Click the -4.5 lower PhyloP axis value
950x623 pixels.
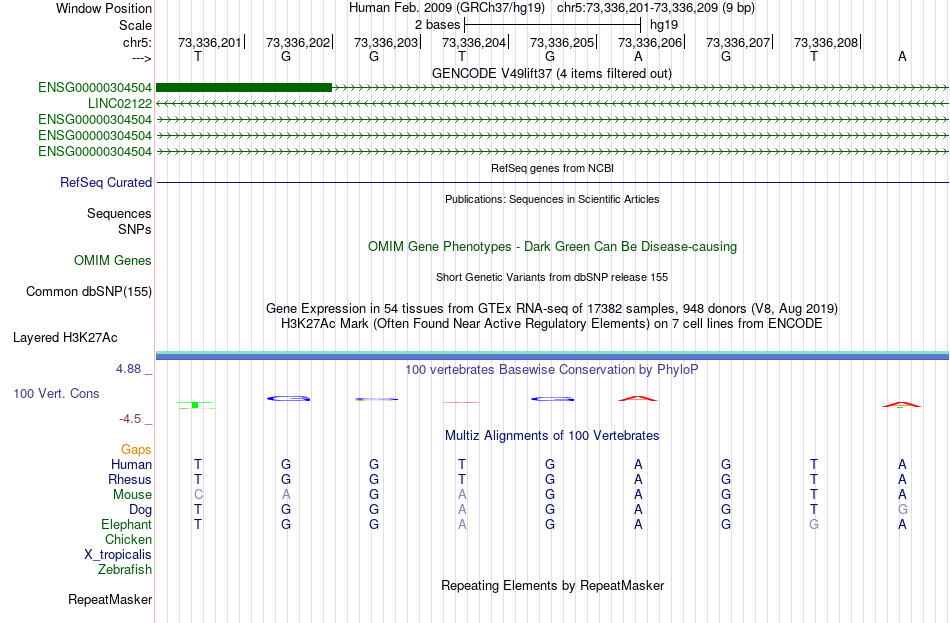tap(130, 419)
